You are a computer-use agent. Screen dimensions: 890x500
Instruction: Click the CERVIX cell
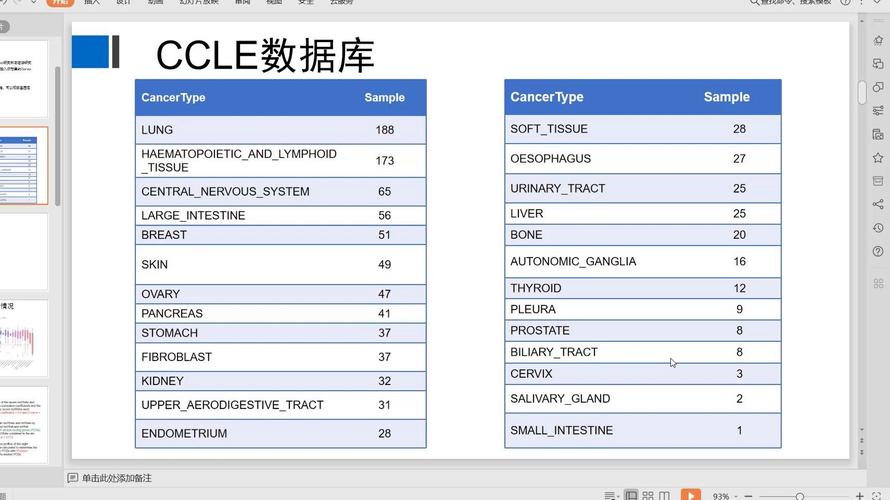click(x=531, y=373)
